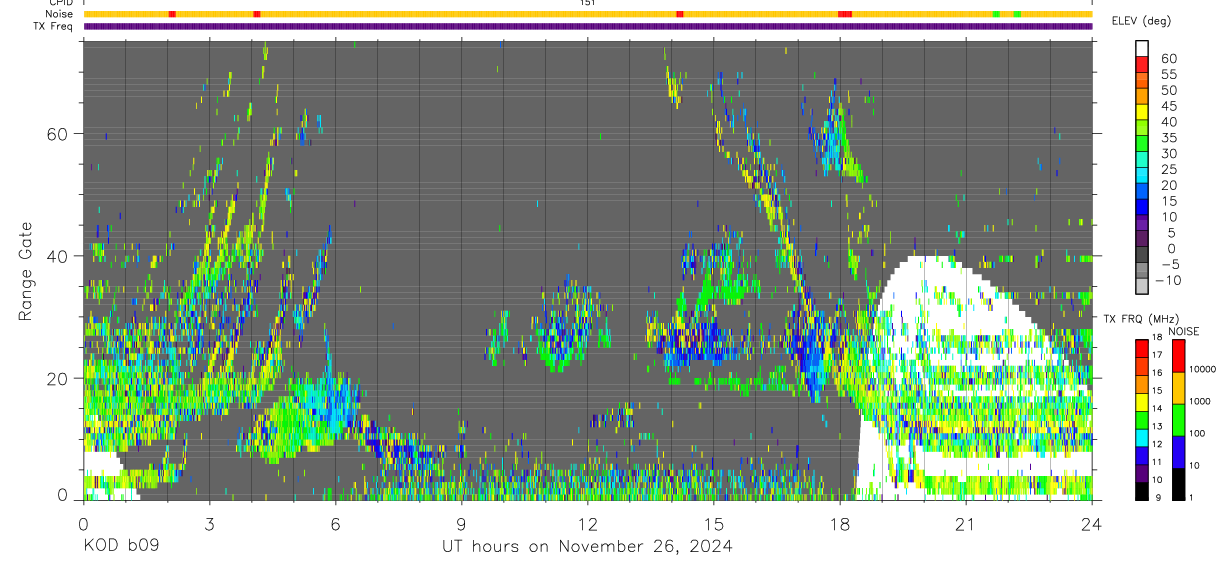Click the 'KOD b09' radar beam label
Screen dimensions: 1228x567
pyautogui.click(x=120, y=546)
